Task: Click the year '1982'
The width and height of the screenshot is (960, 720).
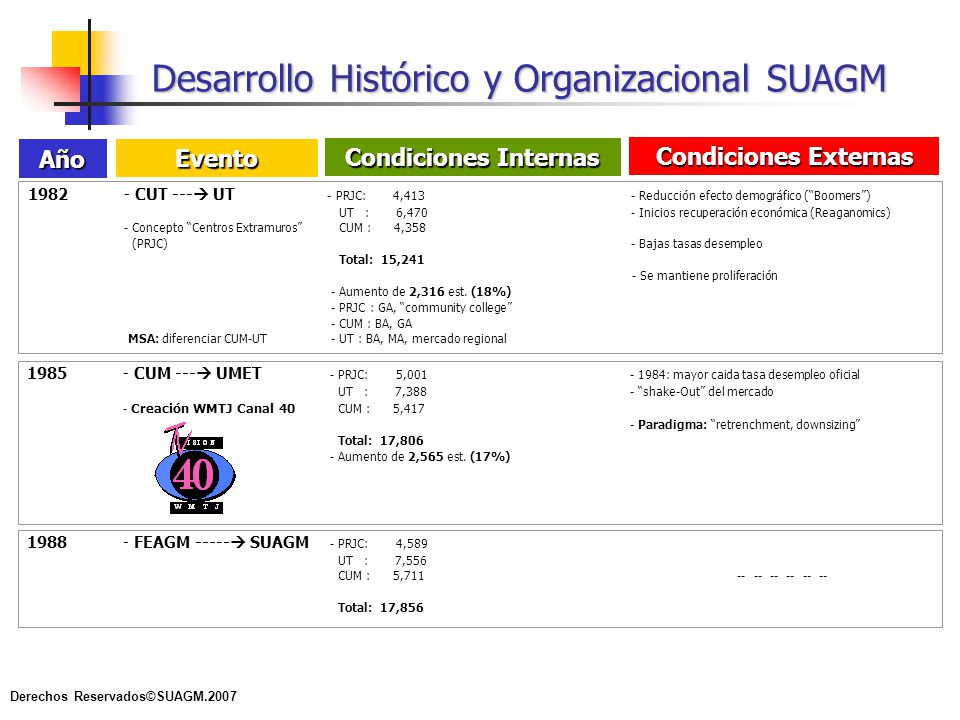Action: tap(48, 194)
